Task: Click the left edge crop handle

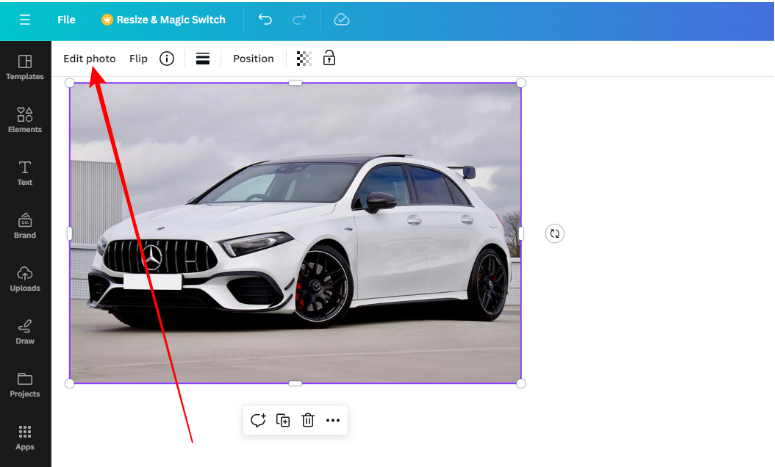Action: click(70, 233)
